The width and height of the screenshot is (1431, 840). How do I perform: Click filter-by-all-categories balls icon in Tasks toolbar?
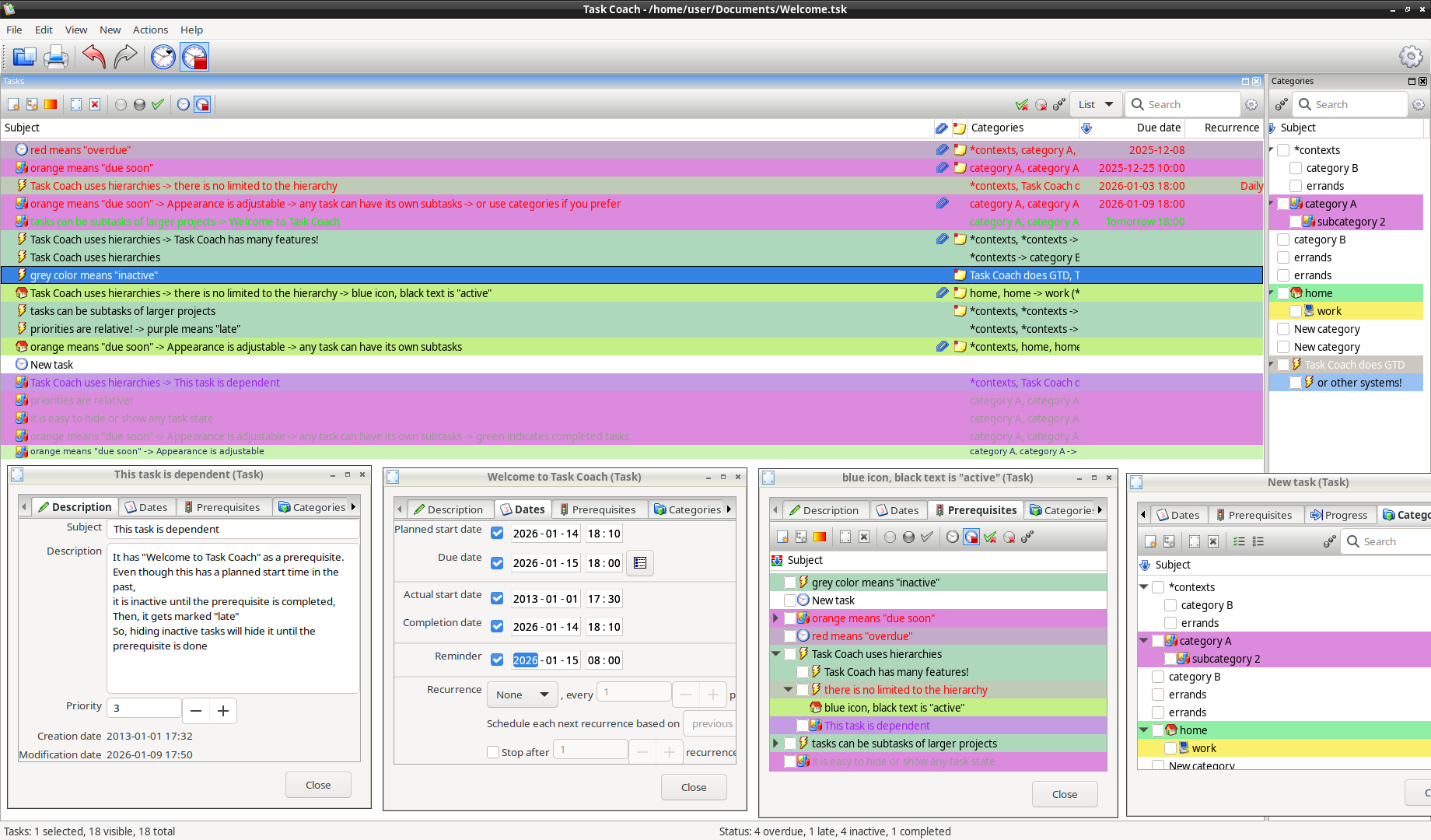pos(1059,104)
